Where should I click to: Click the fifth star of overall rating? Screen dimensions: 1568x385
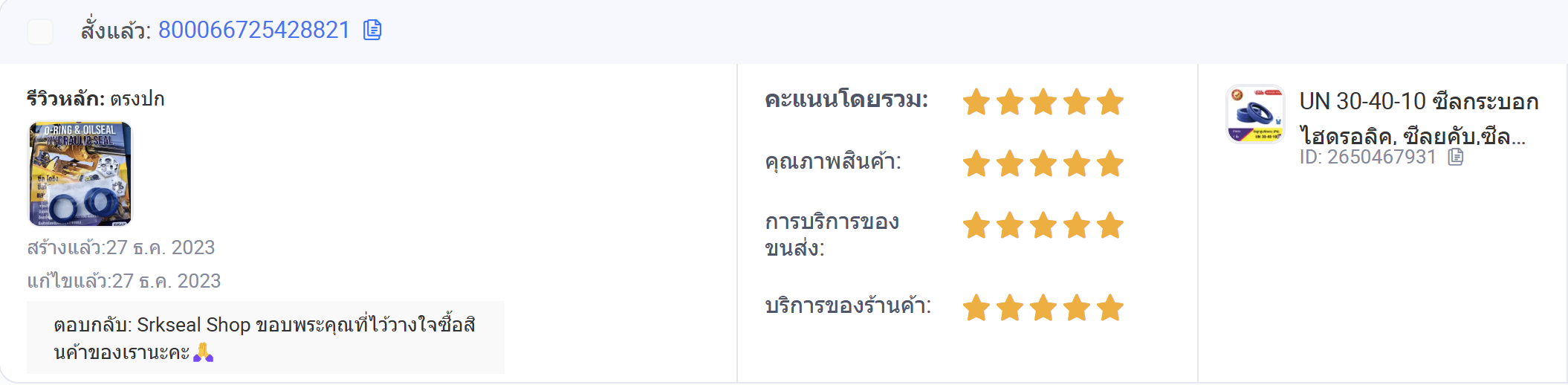pos(1109,102)
